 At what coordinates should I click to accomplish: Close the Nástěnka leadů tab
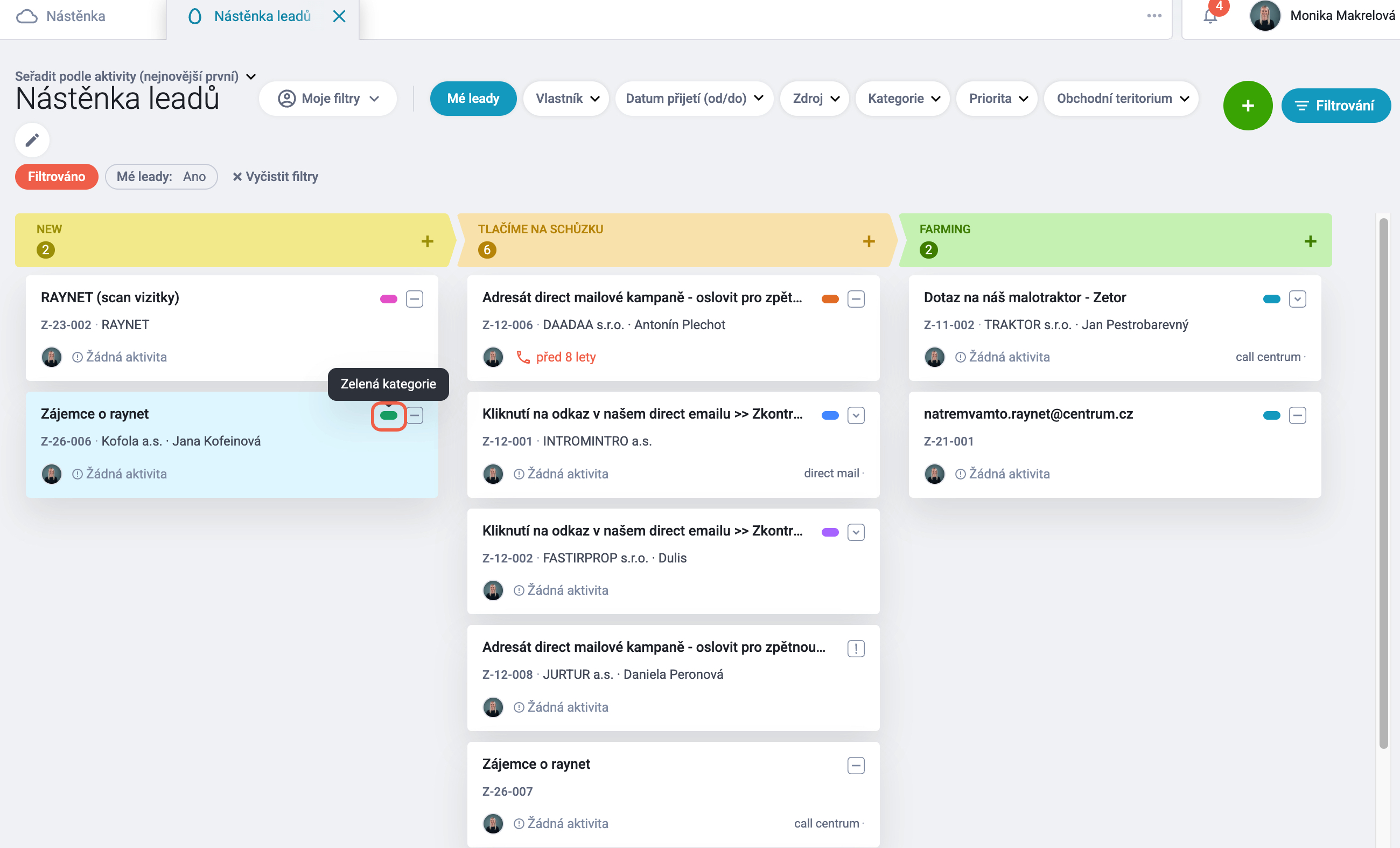tap(339, 16)
